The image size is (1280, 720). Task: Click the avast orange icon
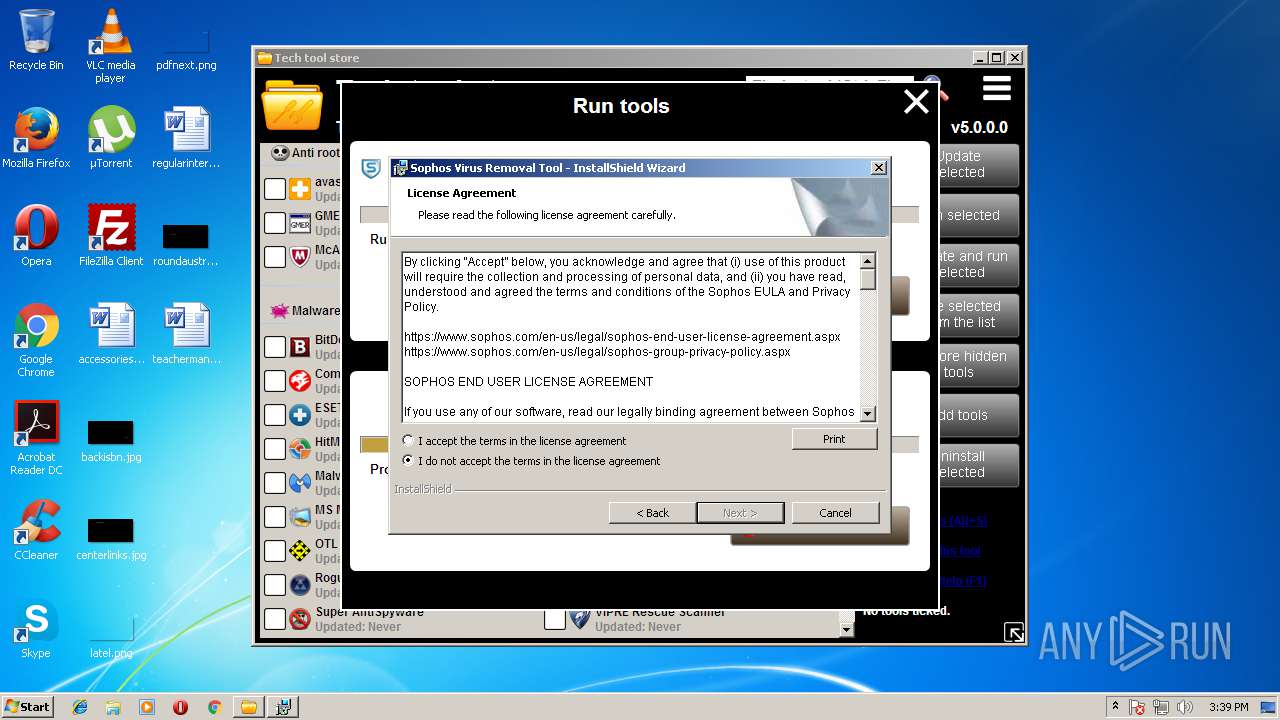[x=300, y=189]
